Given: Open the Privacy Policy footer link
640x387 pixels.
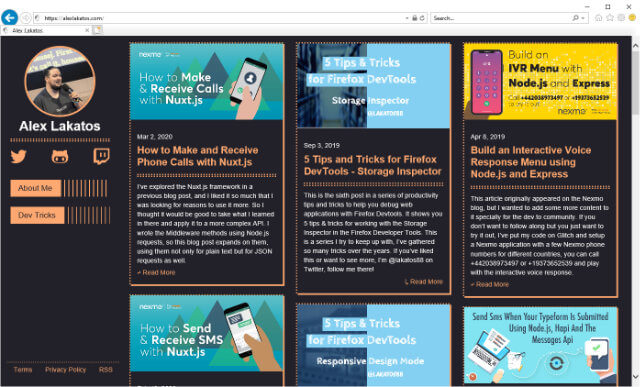Looking at the screenshot, I should [65, 369].
